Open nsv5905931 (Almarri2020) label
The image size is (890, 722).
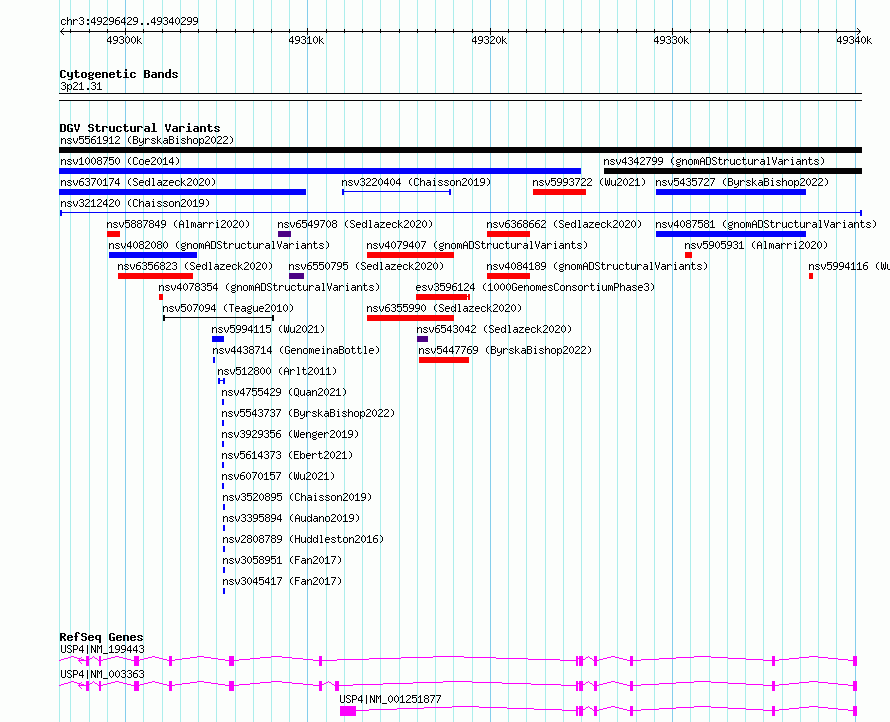(756, 245)
